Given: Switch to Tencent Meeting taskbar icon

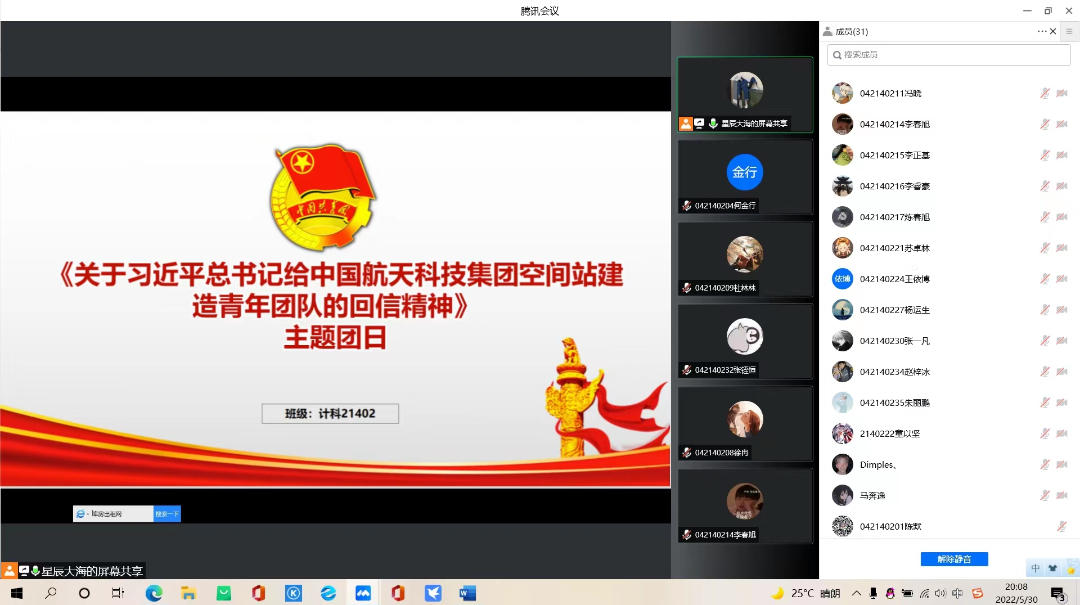Looking at the screenshot, I should [x=363, y=593].
